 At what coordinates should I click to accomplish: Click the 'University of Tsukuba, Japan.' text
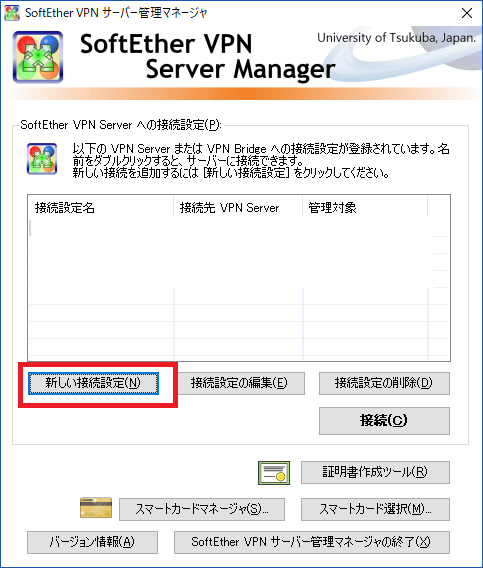click(396, 38)
